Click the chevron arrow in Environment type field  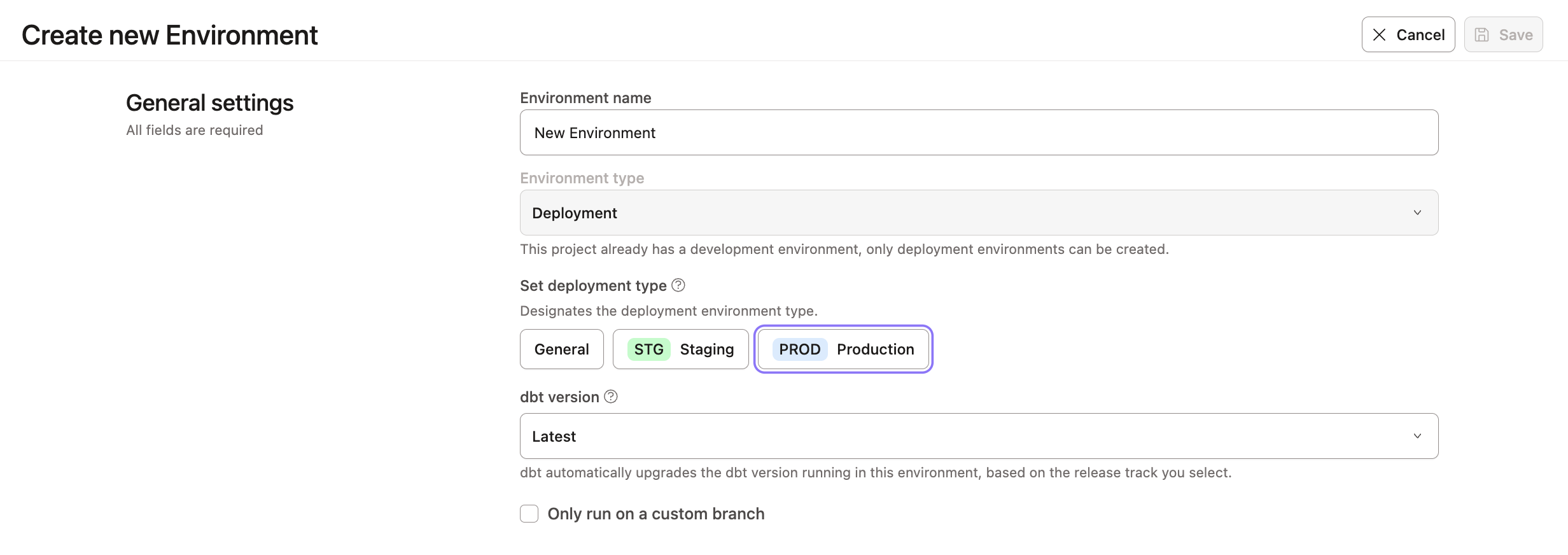[x=1417, y=213]
